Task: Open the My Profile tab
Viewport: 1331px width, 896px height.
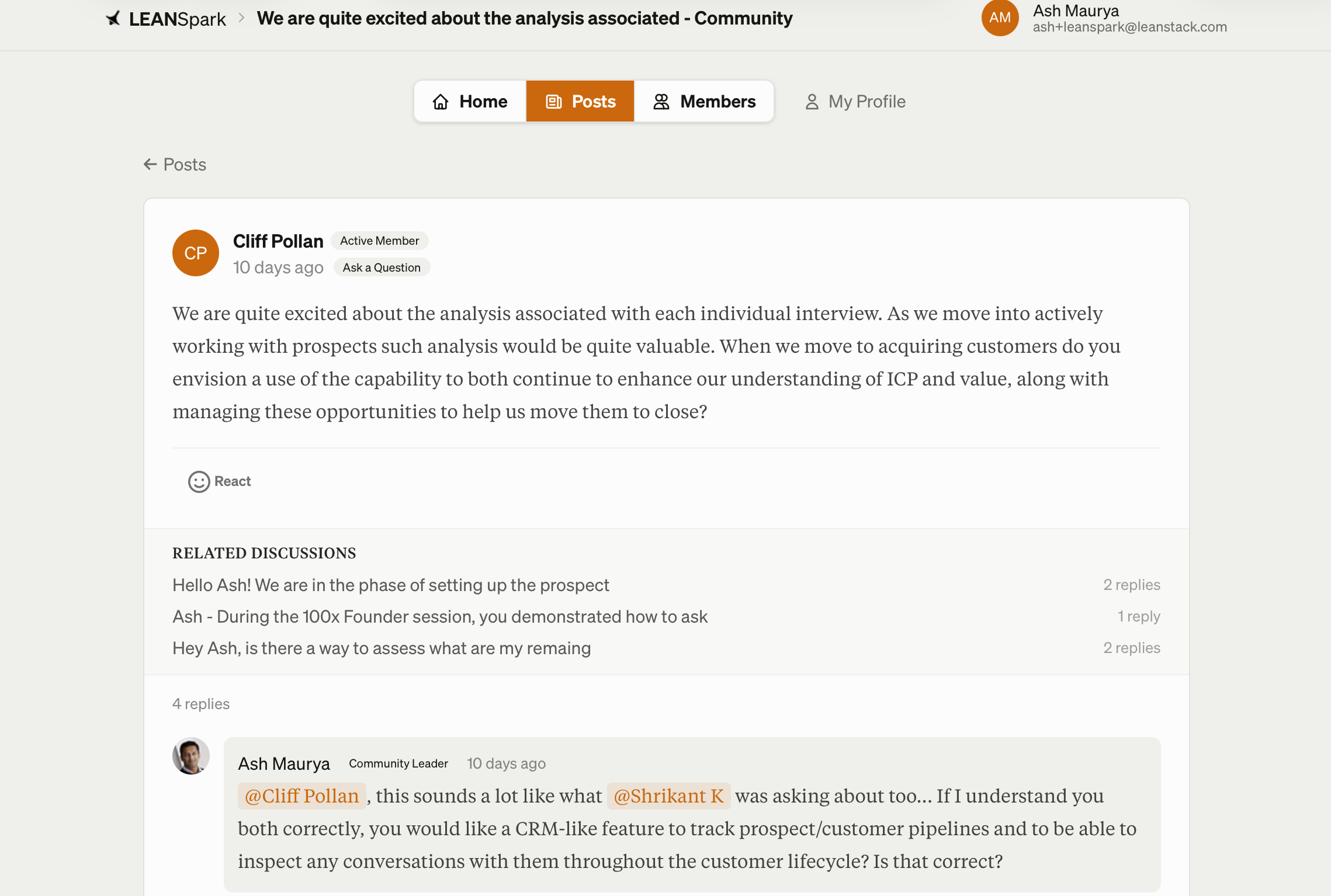Action: click(855, 102)
